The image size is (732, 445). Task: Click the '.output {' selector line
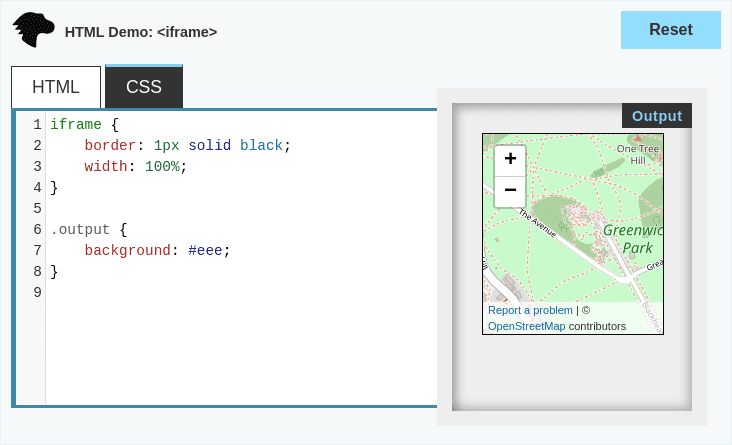pyautogui.click(x=89, y=230)
